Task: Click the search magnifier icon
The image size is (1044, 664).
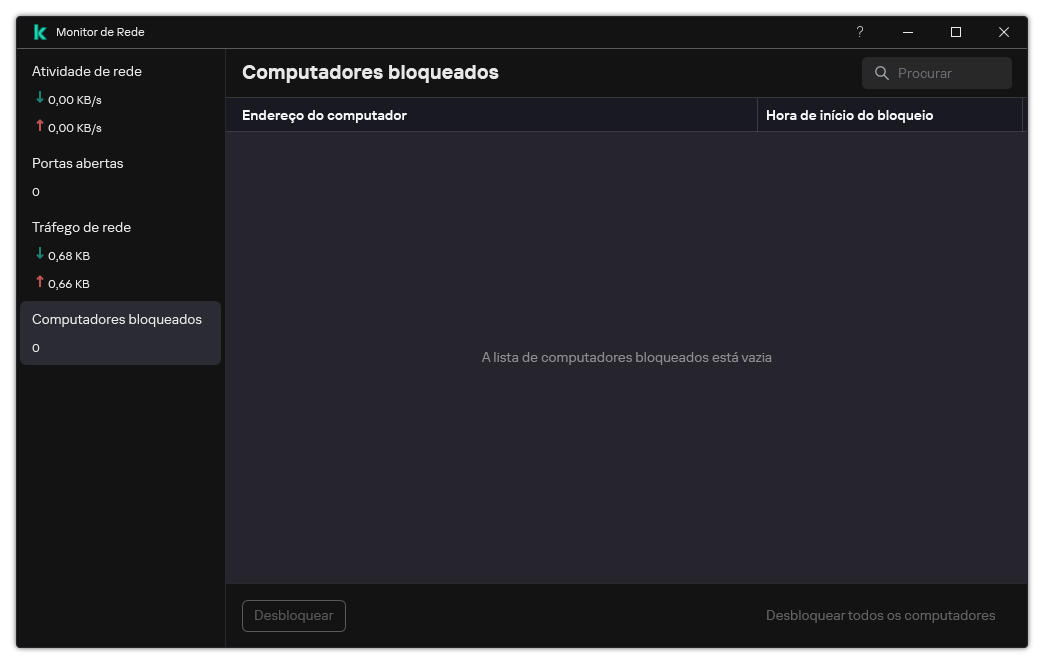Action: 882,72
